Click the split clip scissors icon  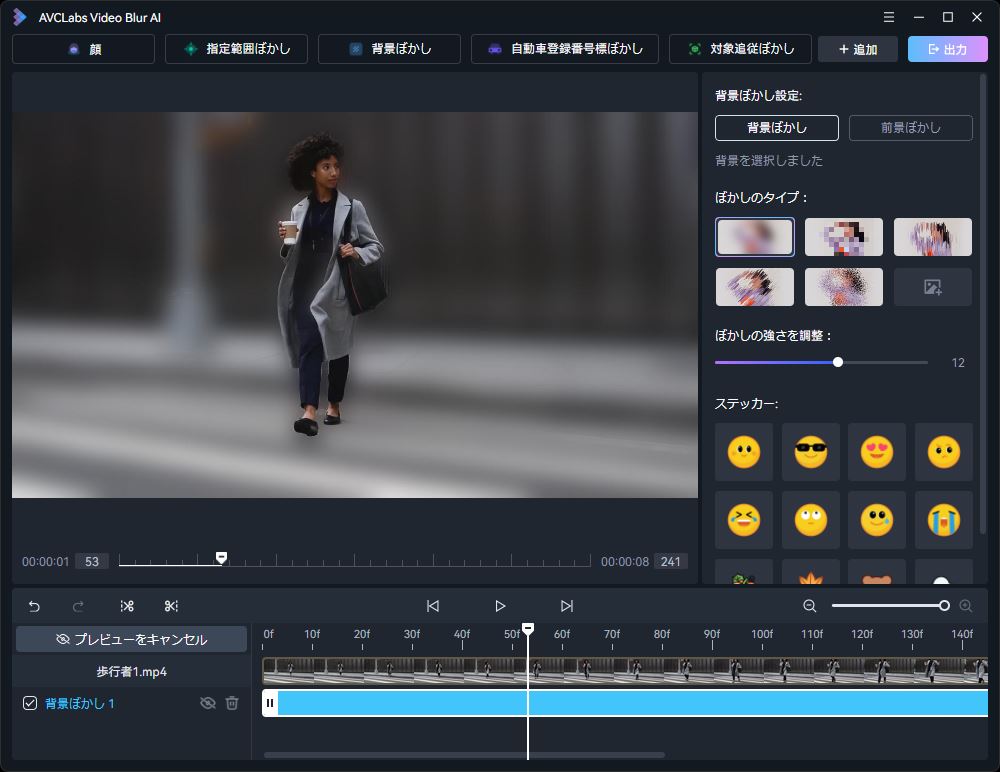click(x=126, y=606)
